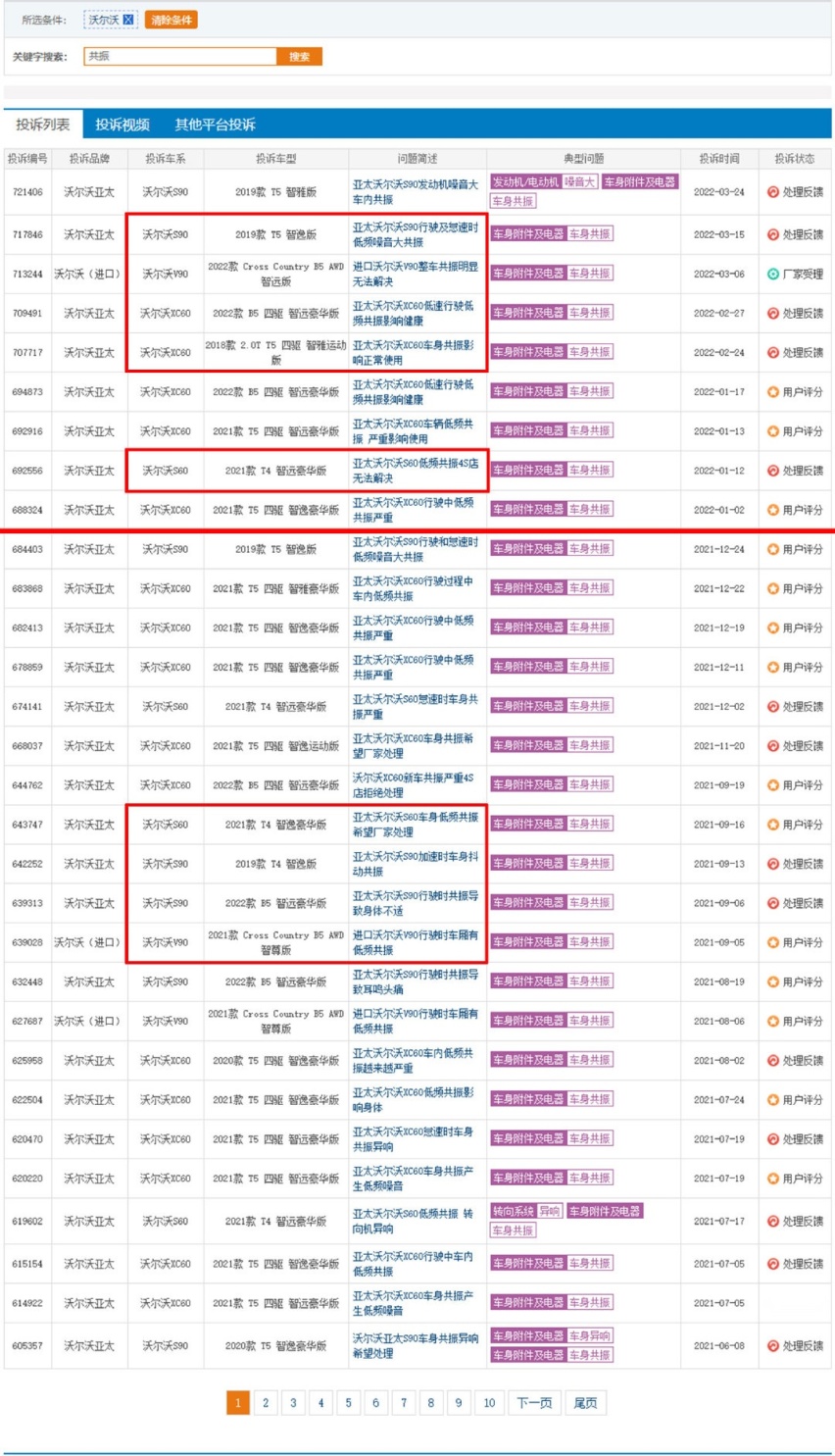Click the 用户评分 star icon for complaint 688324
This screenshot has width=835, height=1456.
pyautogui.click(x=773, y=510)
